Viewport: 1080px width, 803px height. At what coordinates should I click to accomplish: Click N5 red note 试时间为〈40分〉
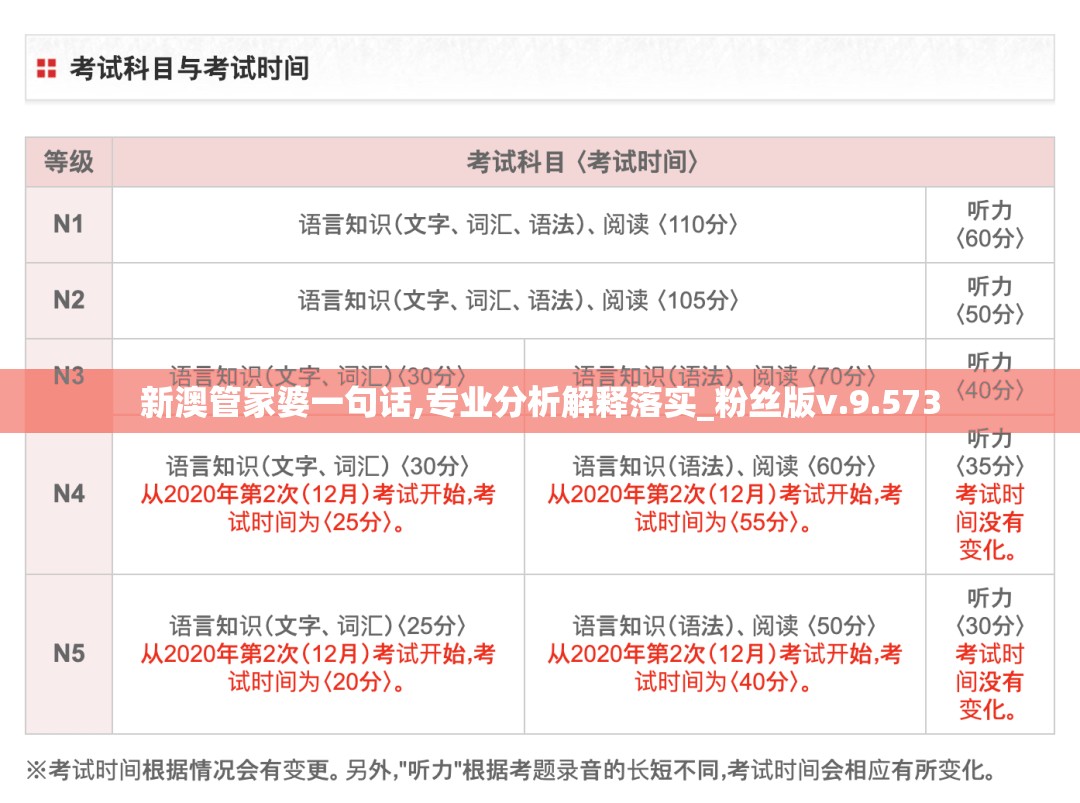coord(725,682)
